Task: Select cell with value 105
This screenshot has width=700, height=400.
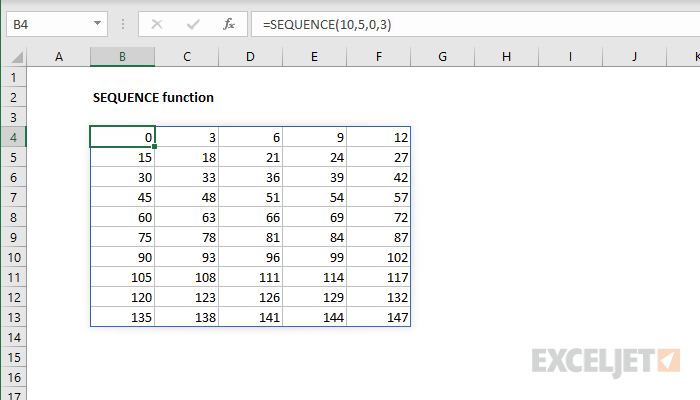Action: tap(122, 277)
